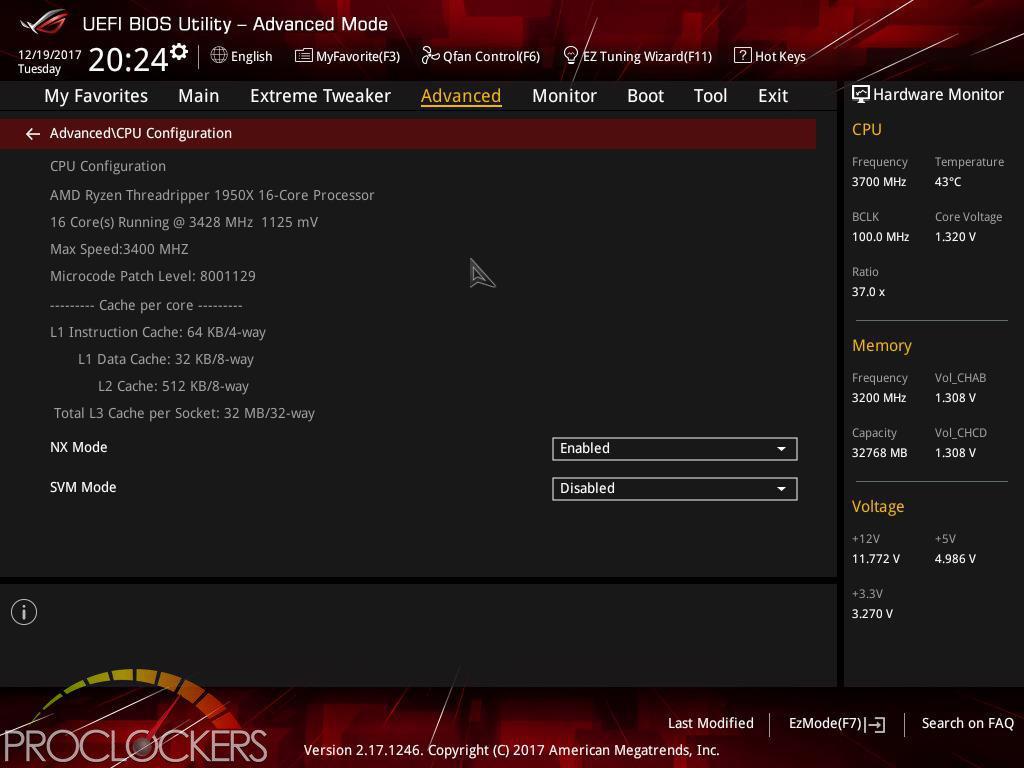Click the Hot Keys question mark icon
The image size is (1024, 768).
(x=742, y=56)
